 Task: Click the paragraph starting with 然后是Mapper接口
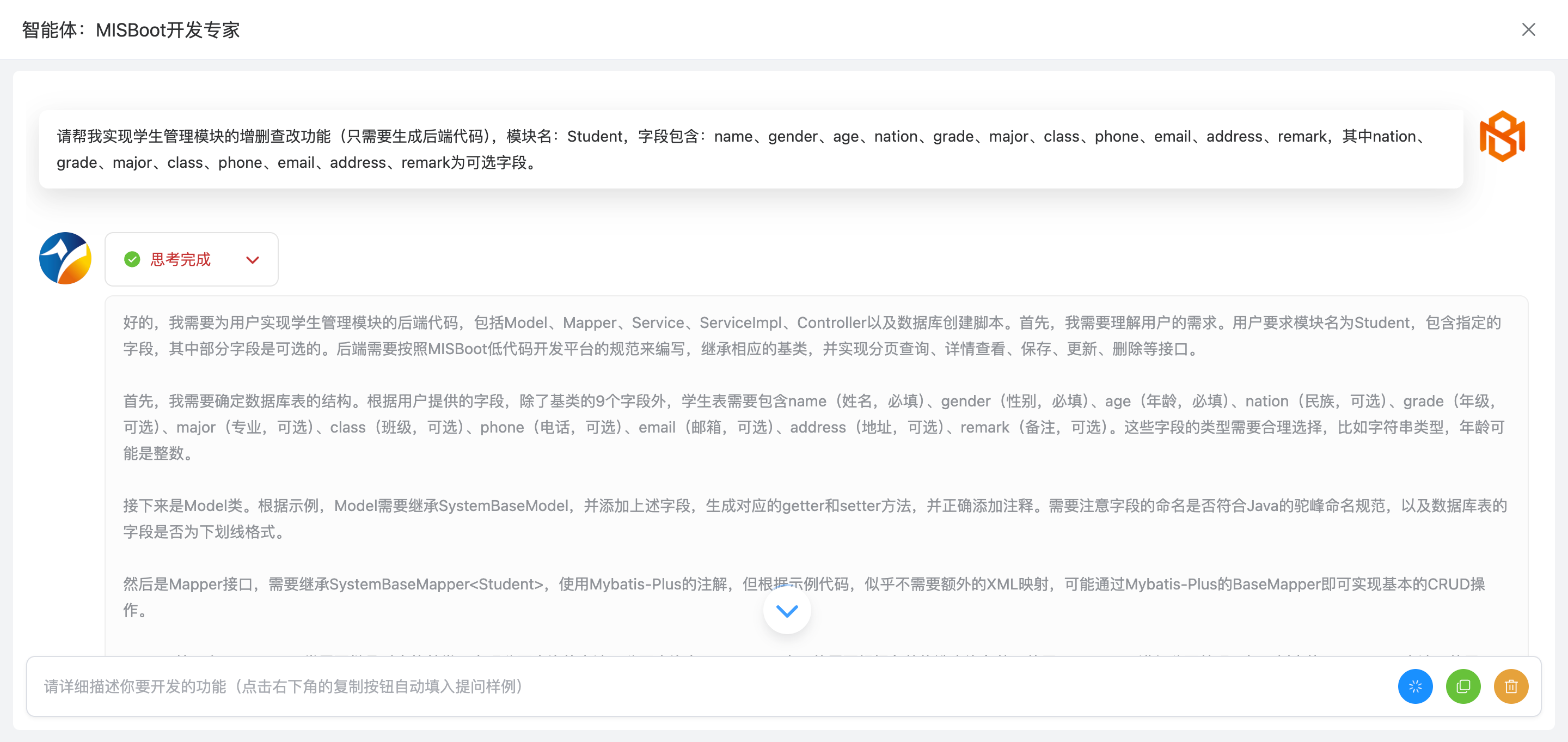(x=804, y=597)
